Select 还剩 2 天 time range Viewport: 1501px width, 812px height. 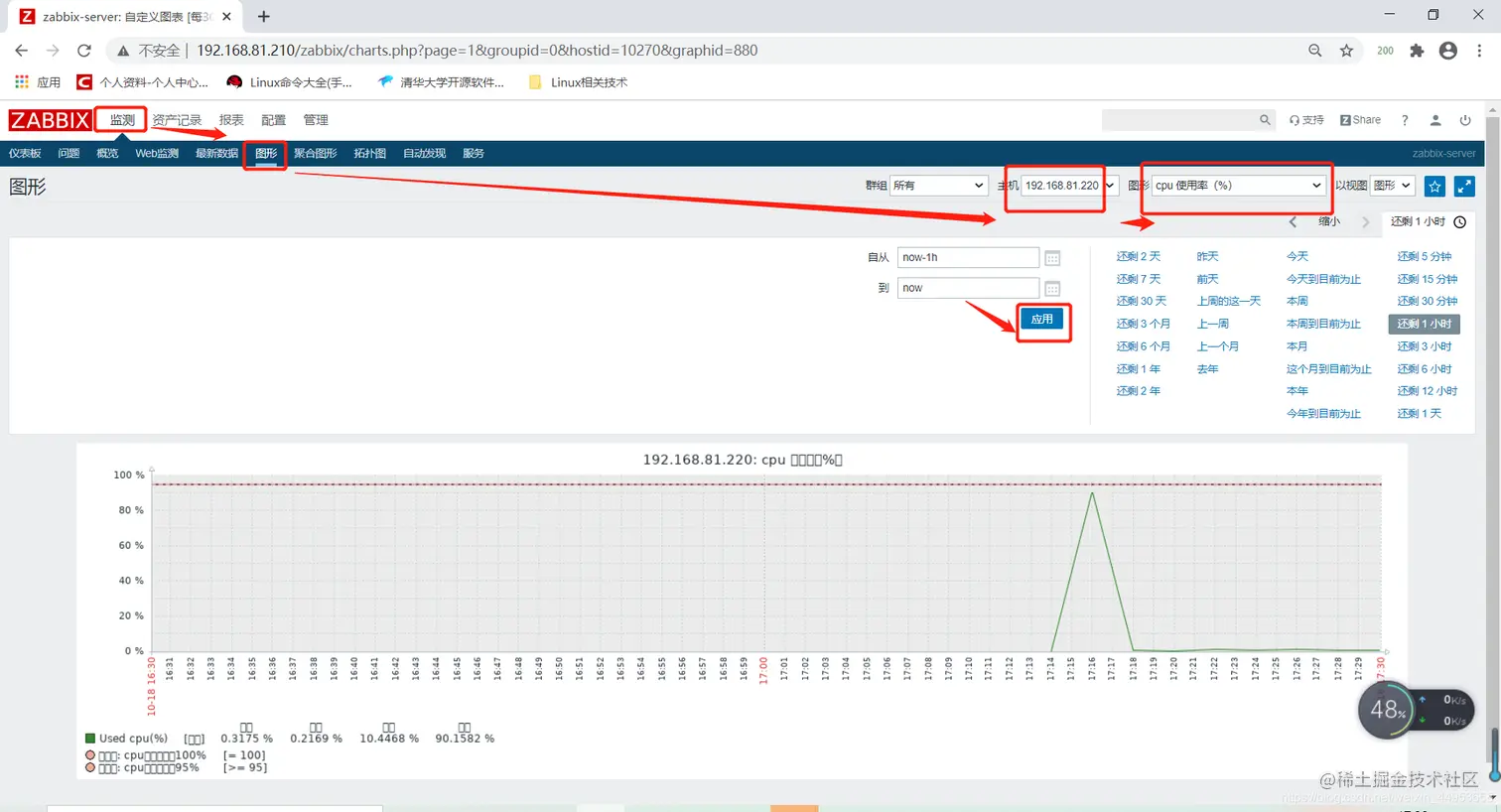pos(1138,257)
